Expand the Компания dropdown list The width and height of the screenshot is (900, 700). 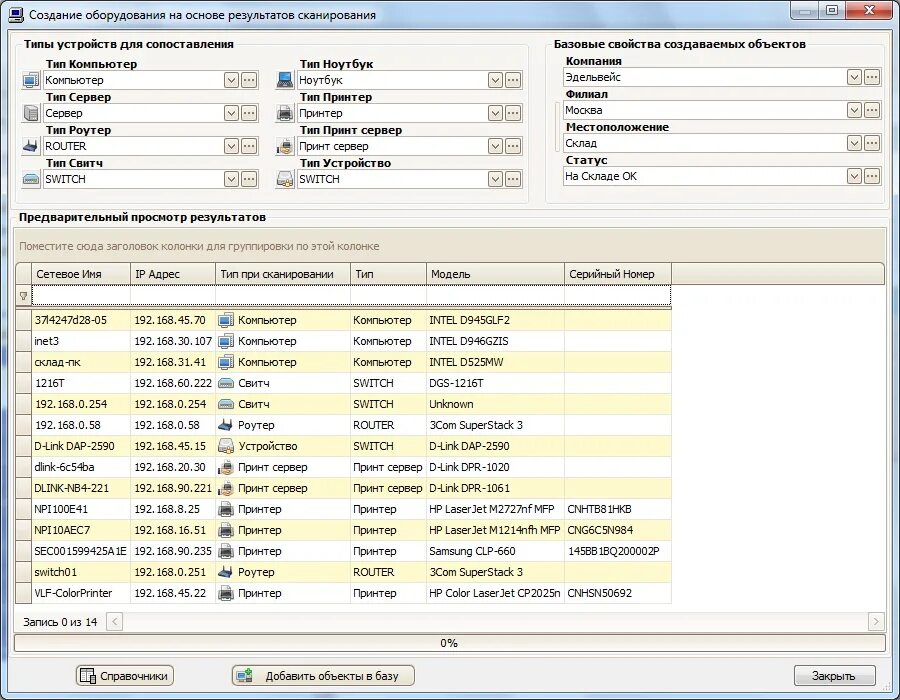click(854, 77)
